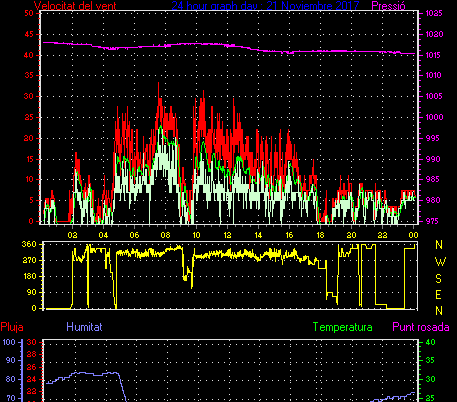Click the E compass letter beside direction chart

439,295
